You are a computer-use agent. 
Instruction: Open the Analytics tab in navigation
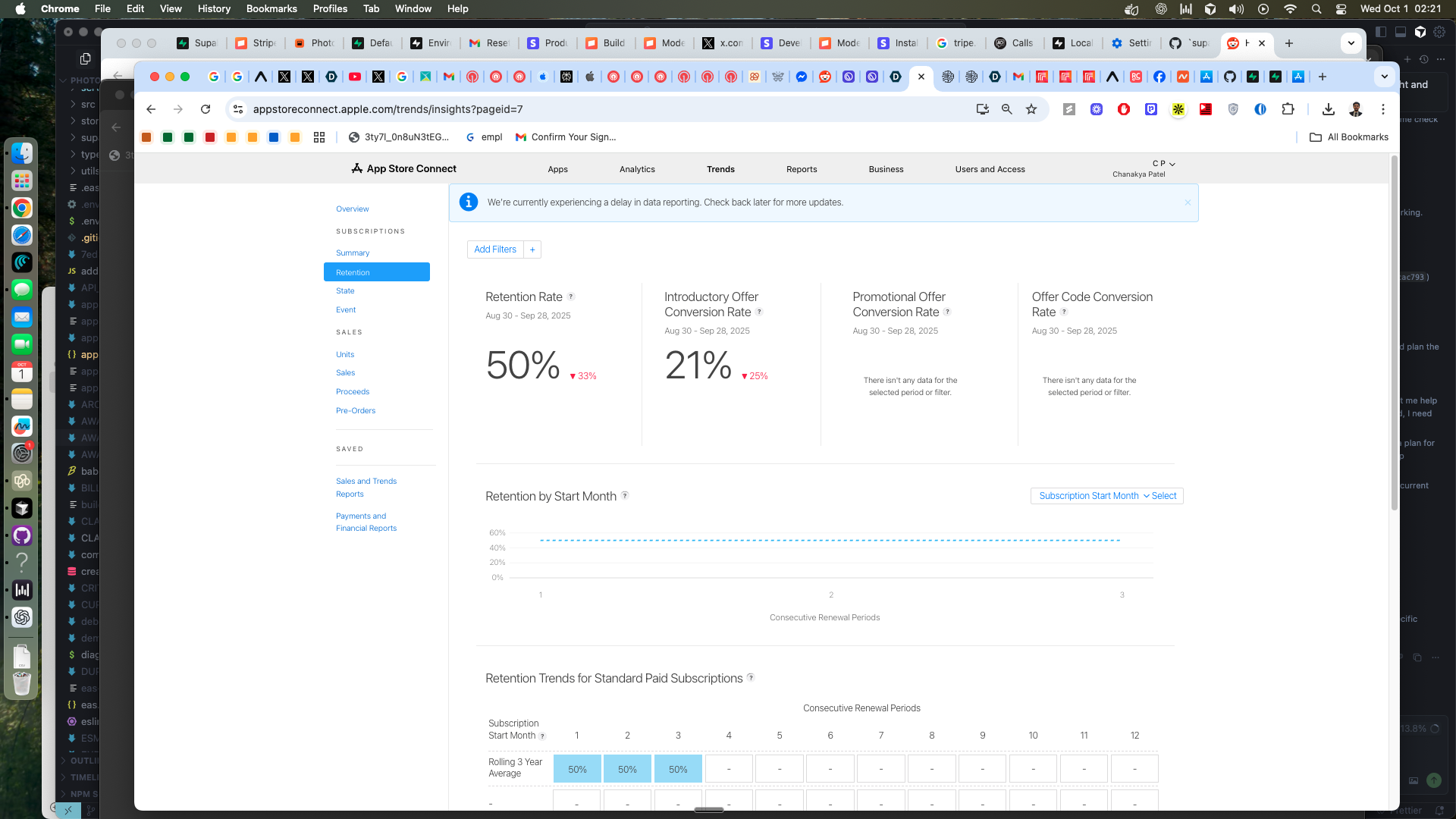[x=637, y=169]
